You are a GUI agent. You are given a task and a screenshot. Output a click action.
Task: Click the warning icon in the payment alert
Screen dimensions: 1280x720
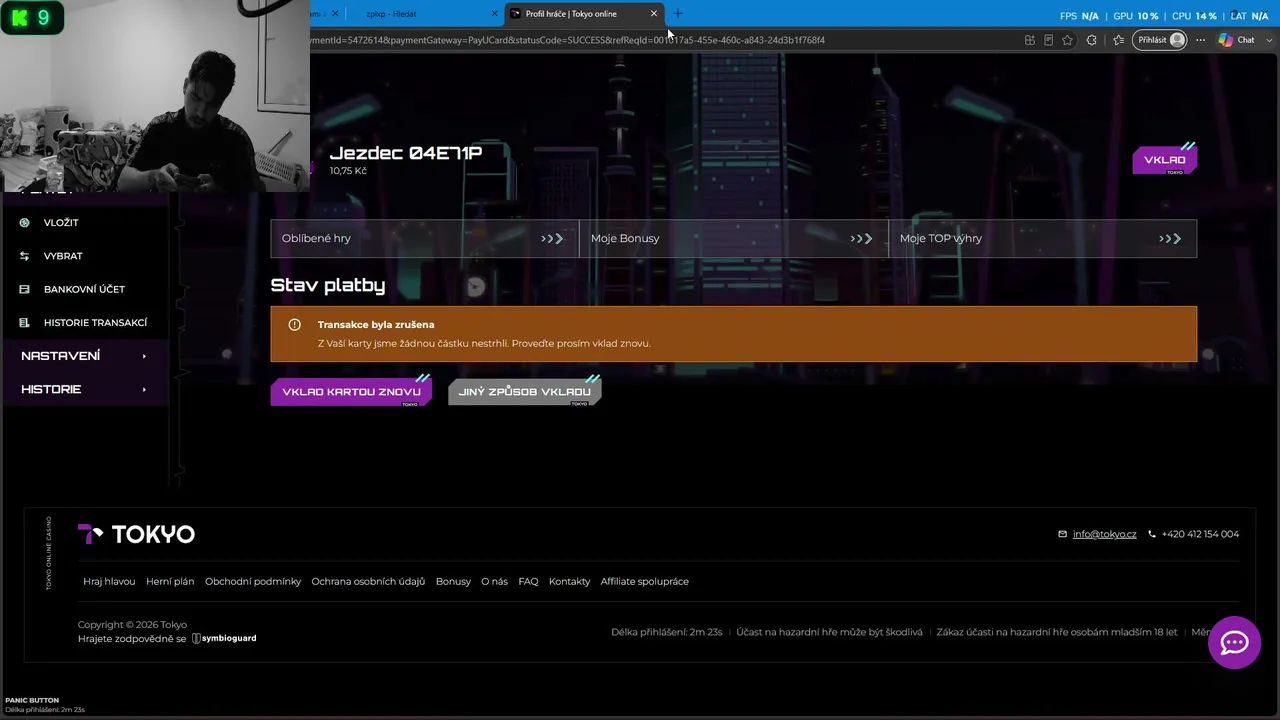coord(294,324)
